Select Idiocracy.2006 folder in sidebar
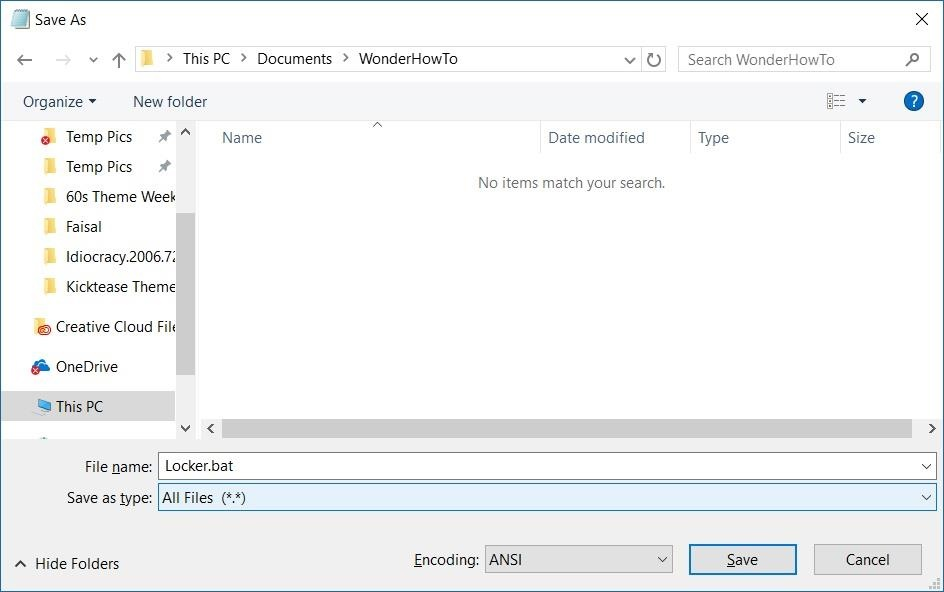The image size is (944, 592). coord(108,257)
